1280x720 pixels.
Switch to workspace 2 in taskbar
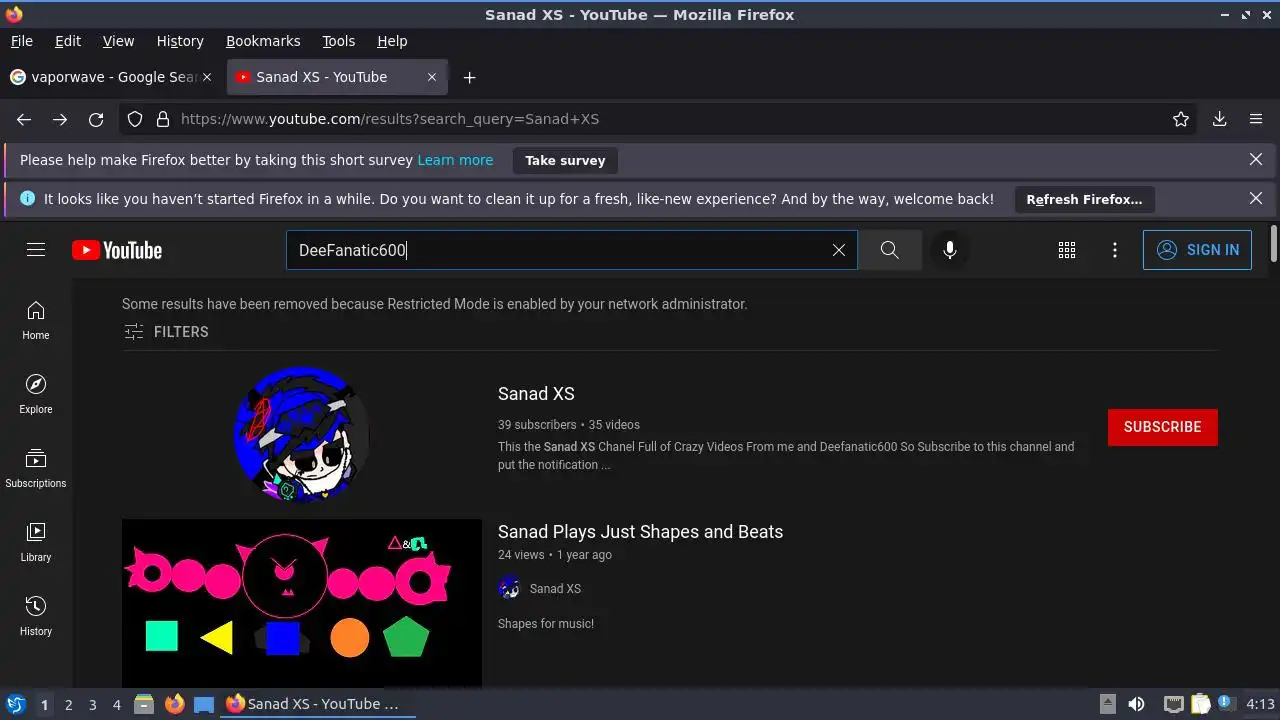click(x=69, y=705)
